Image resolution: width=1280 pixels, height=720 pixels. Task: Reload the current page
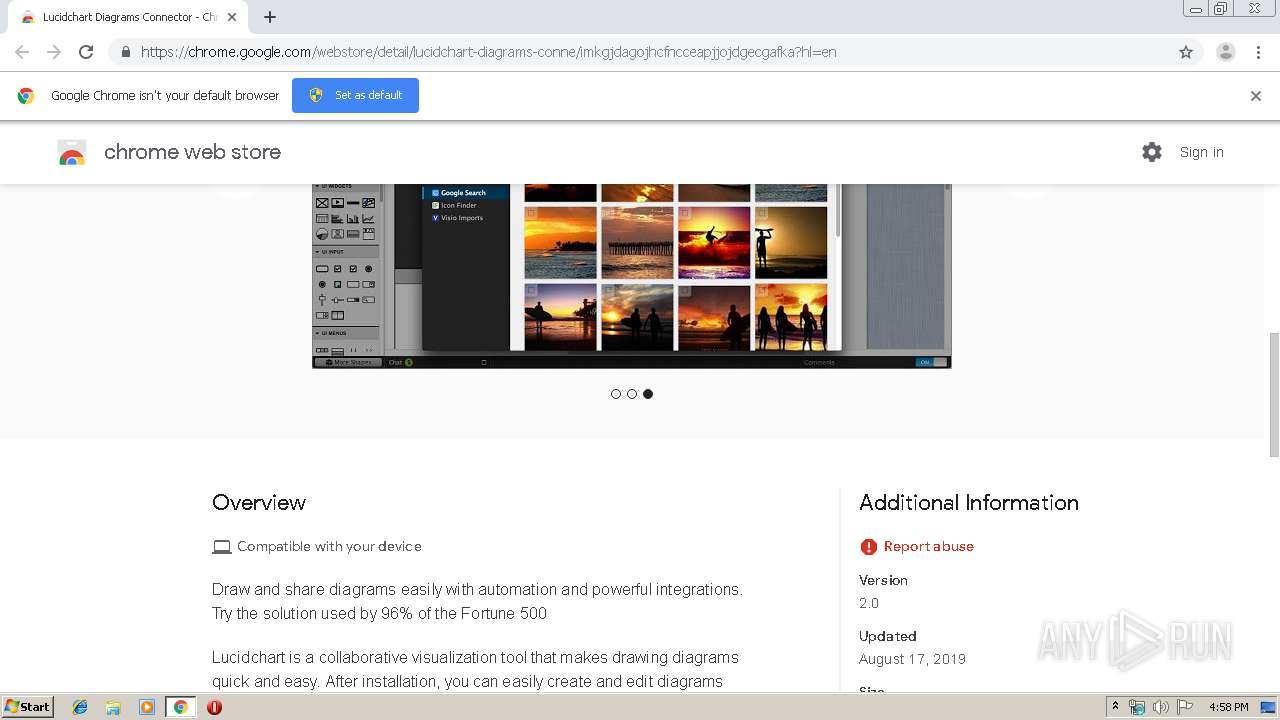[x=86, y=52]
